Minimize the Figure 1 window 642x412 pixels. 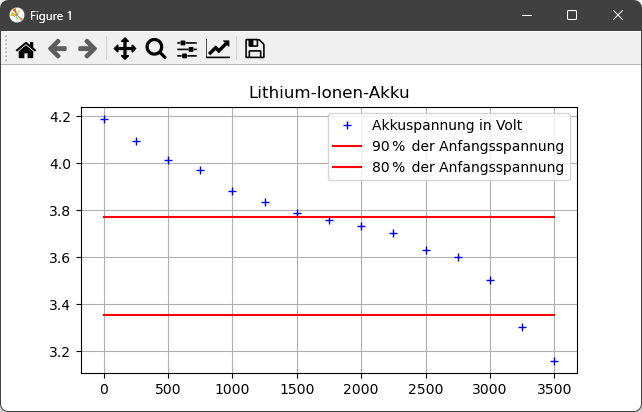(x=526, y=15)
